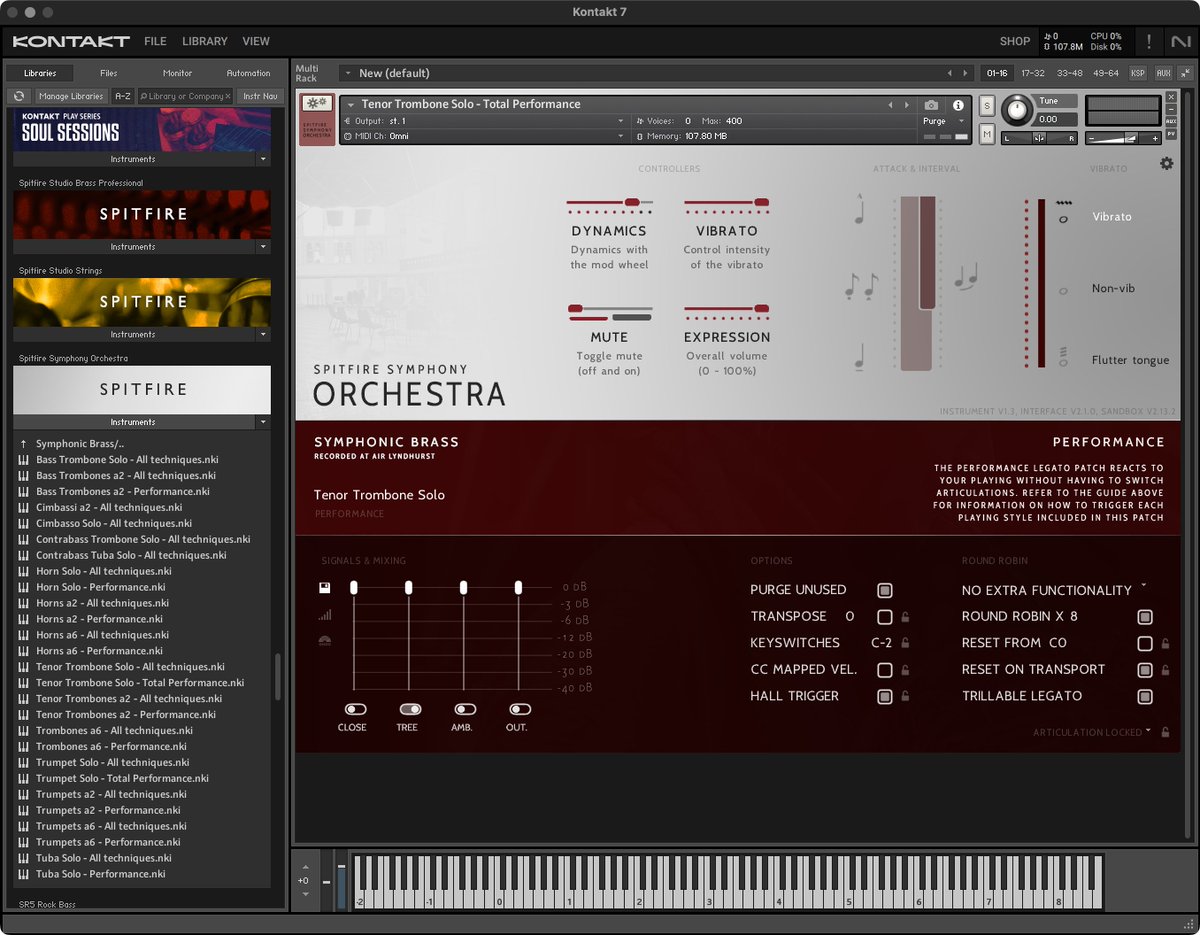Toggle TRILLABLE LEGATO checkbox
The height and width of the screenshot is (935, 1200).
(x=1145, y=697)
